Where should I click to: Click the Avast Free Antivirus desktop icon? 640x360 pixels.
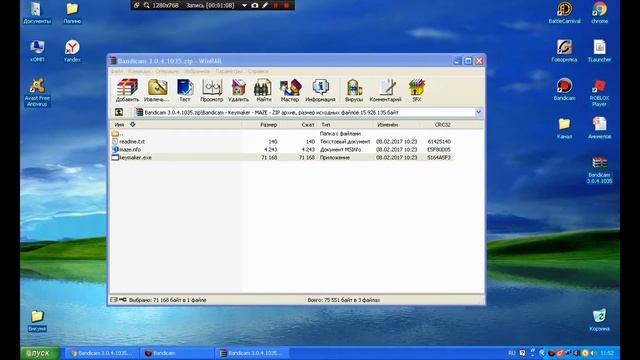[x=37, y=92]
